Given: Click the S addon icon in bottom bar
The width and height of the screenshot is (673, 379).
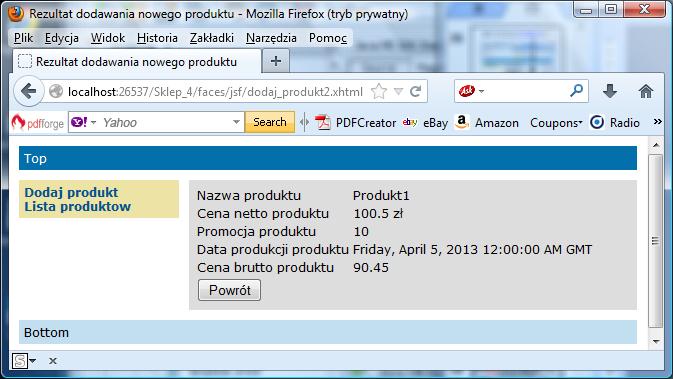Looking at the screenshot, I should (20, 361).
